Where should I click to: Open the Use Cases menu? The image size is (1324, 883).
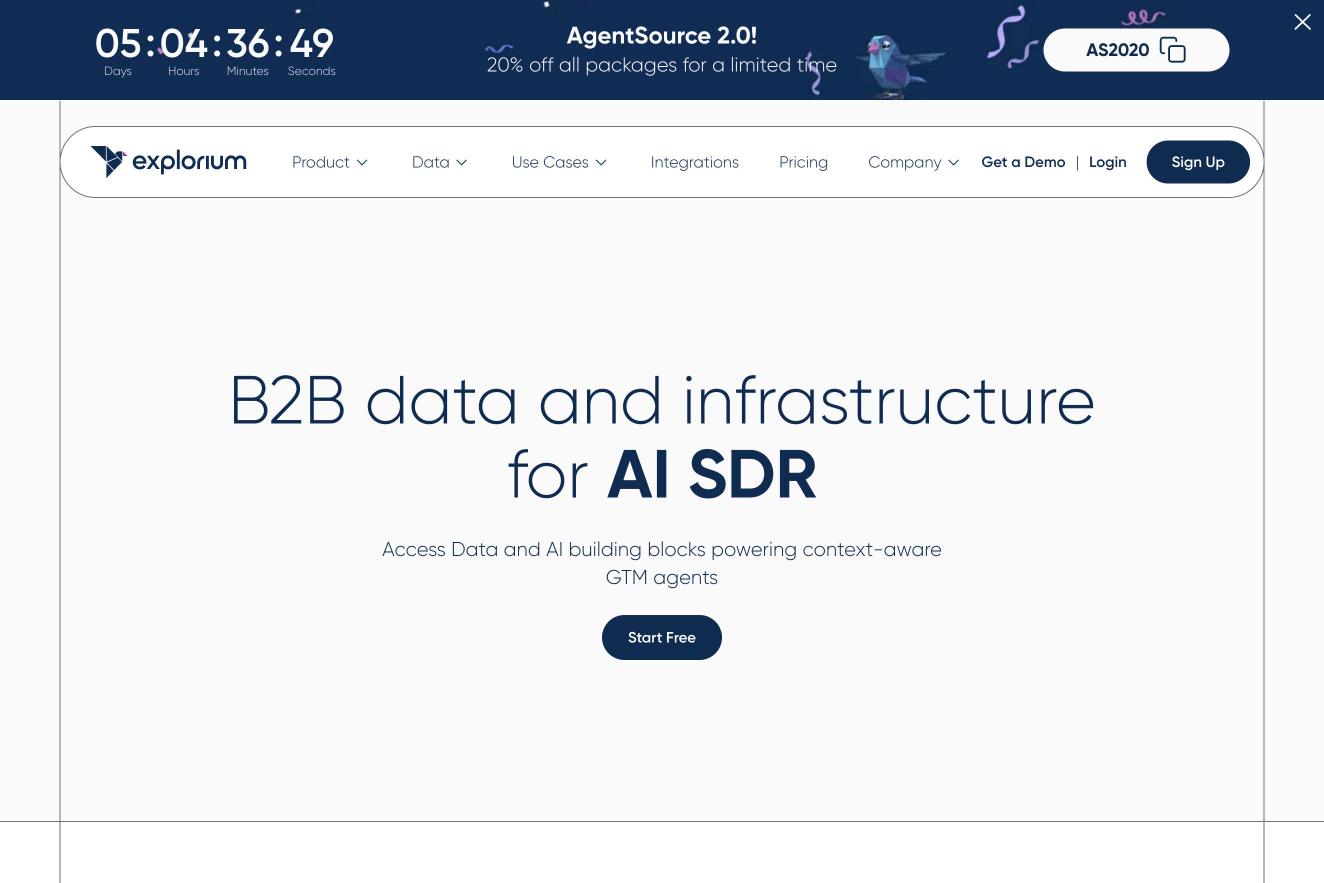tap(559, 162)
